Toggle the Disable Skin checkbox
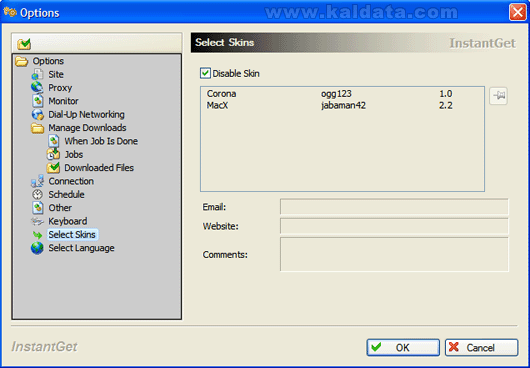 (205, 73)
